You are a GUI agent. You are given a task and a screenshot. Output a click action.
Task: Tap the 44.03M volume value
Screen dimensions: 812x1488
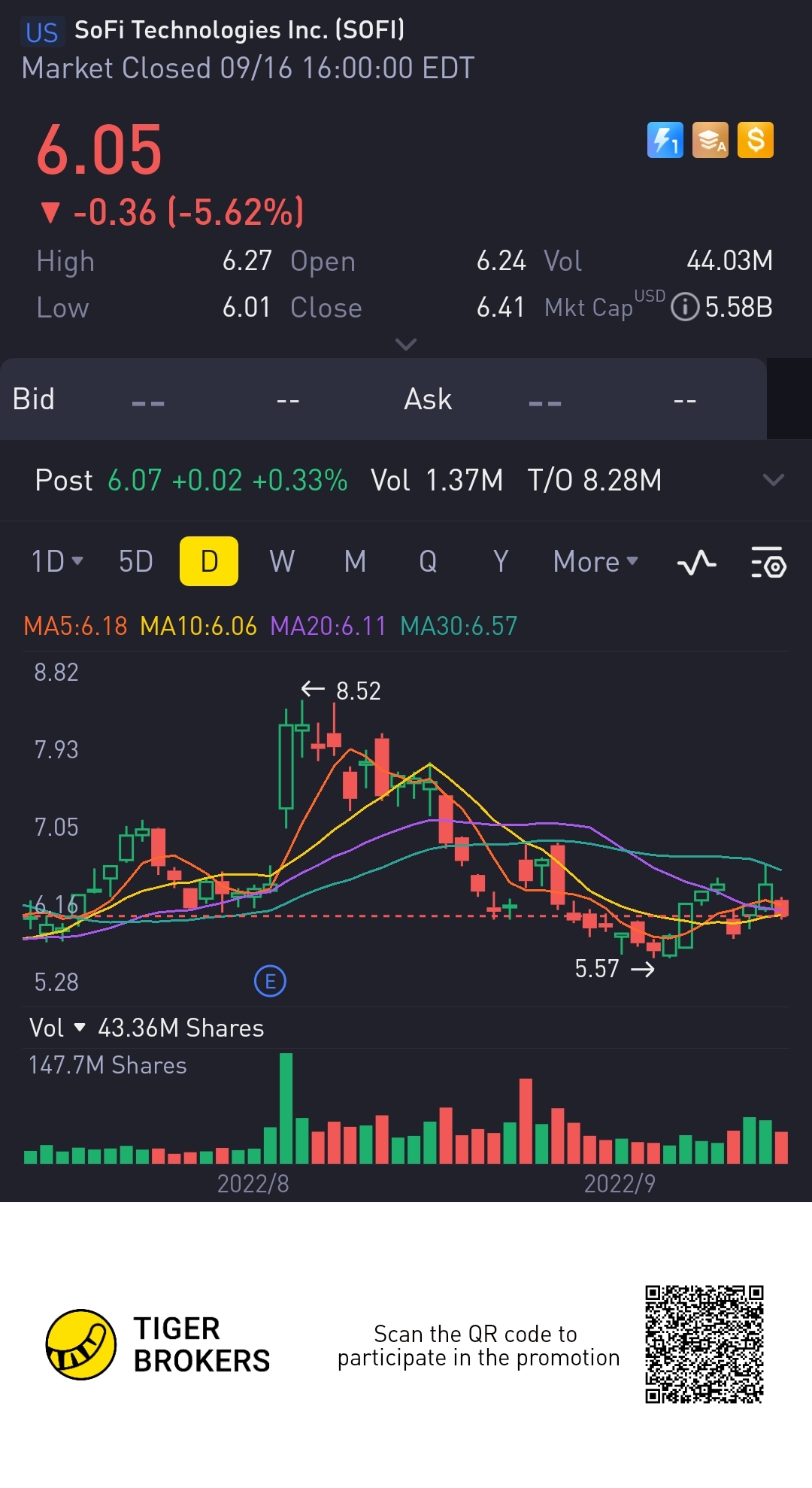[x=729, y=260]
